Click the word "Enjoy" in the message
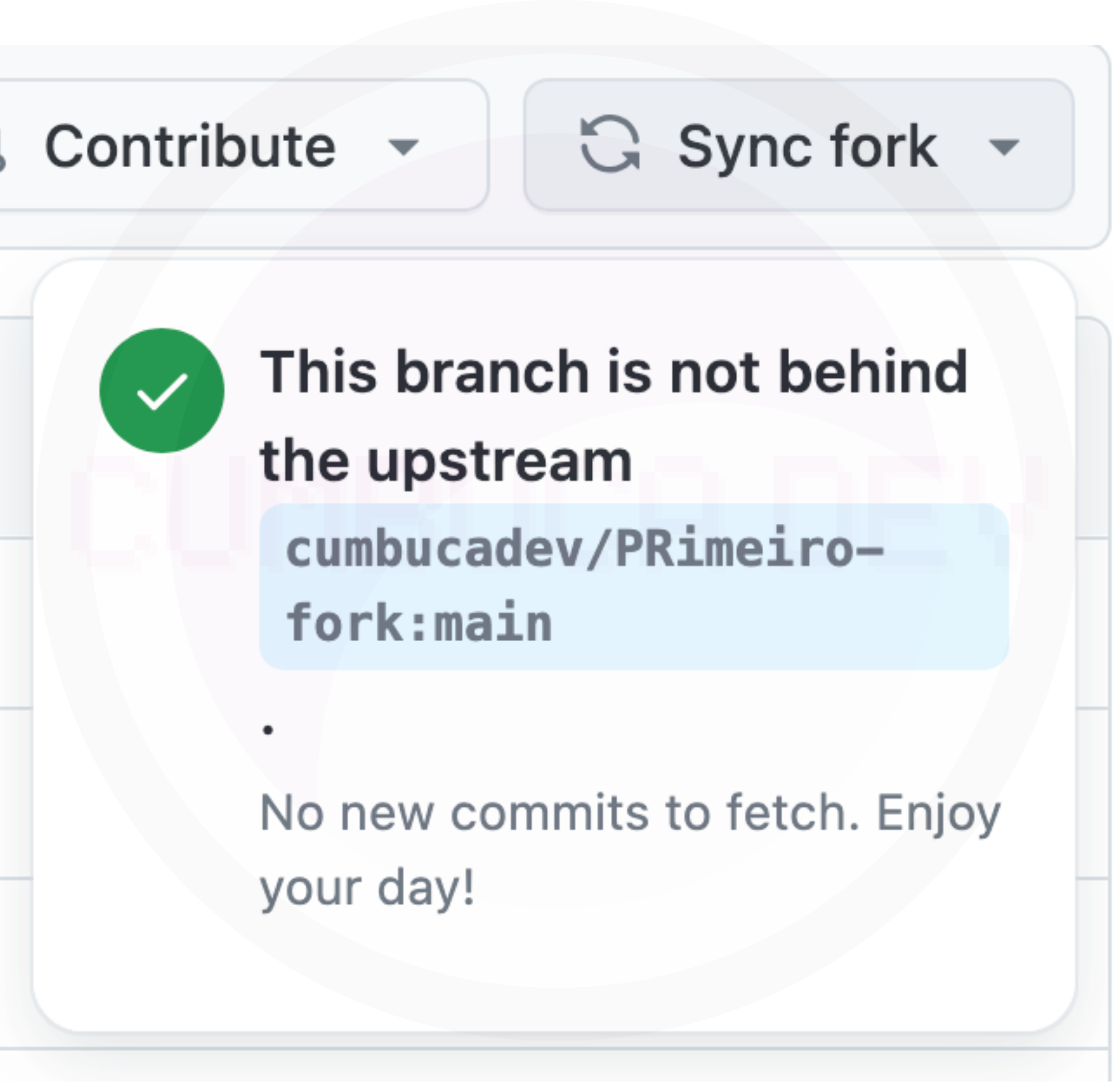Screen dimensions: 1120x1082 coord(938,814)
